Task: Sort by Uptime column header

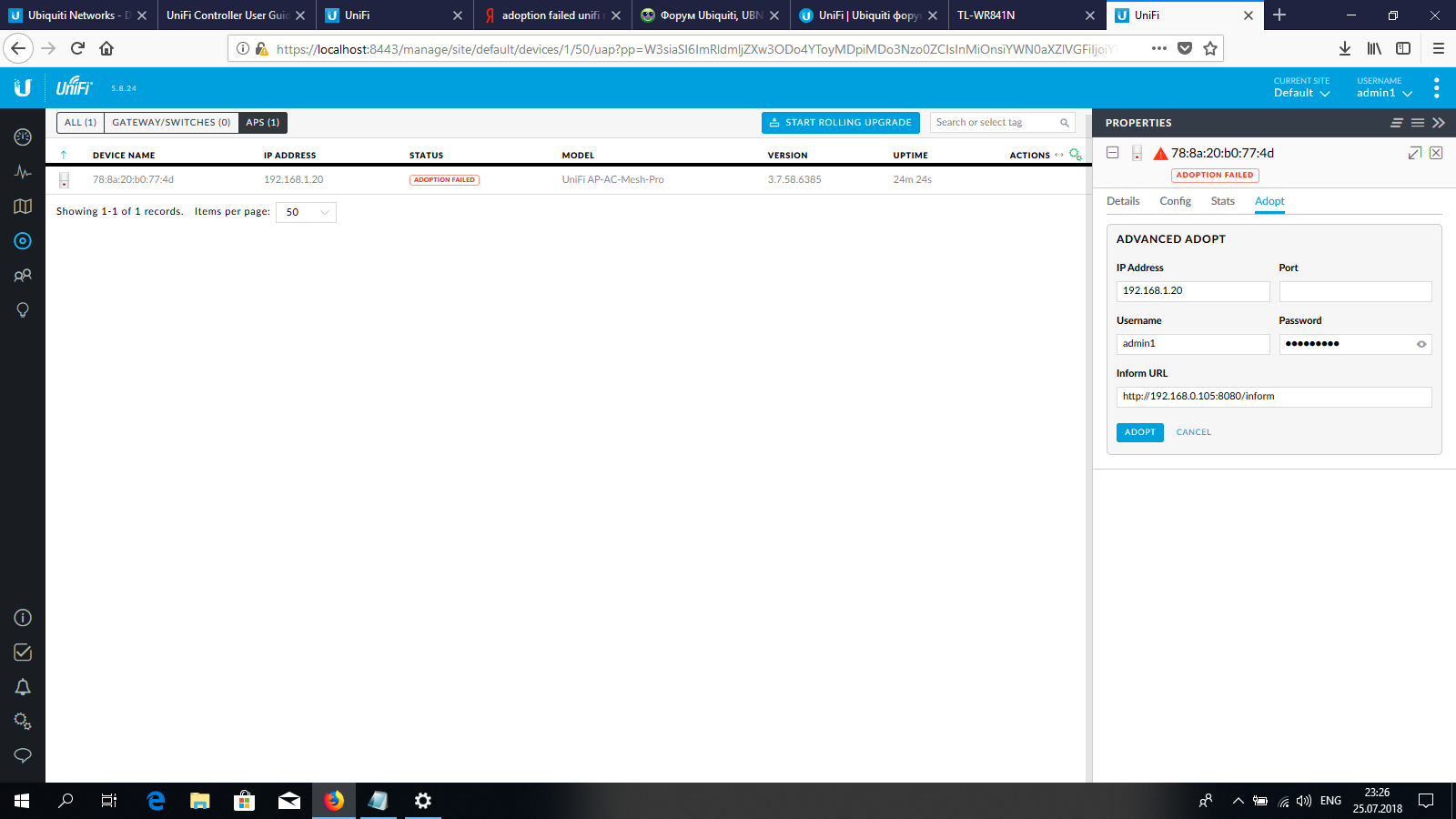Action: click(910, 156)
